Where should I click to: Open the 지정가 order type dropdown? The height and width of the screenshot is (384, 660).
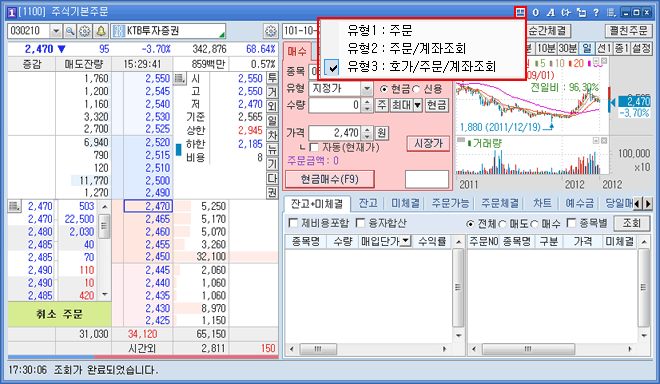[367, 89]
